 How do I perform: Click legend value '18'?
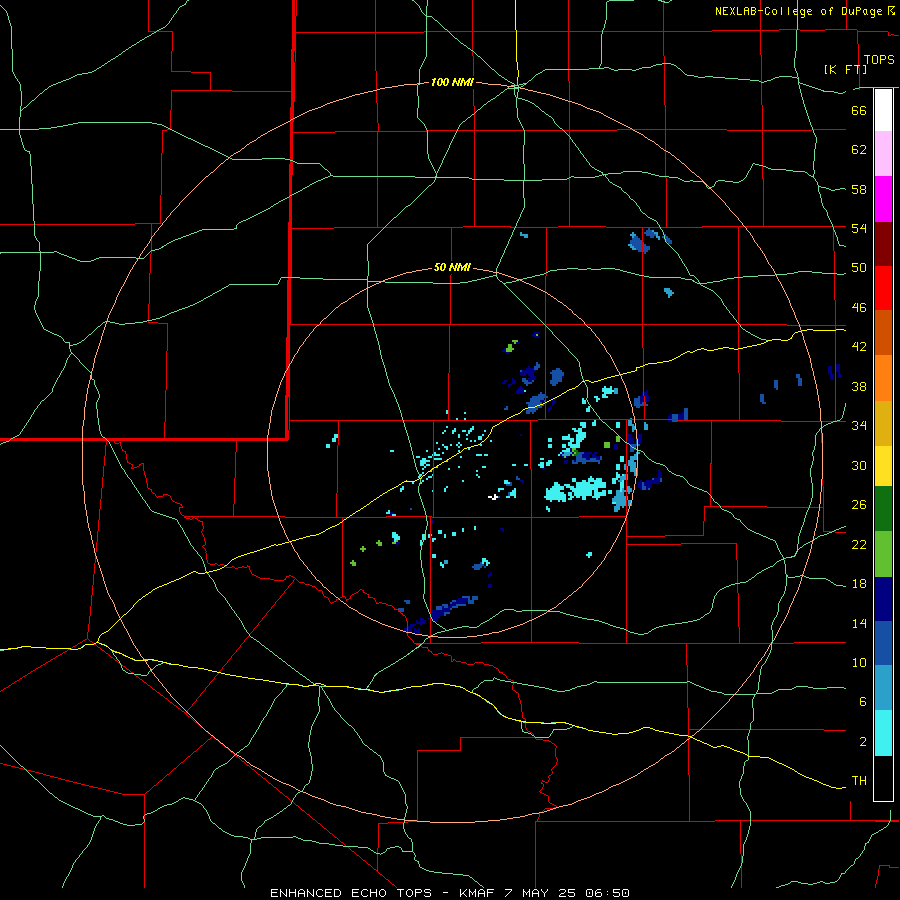pos(859,584)
